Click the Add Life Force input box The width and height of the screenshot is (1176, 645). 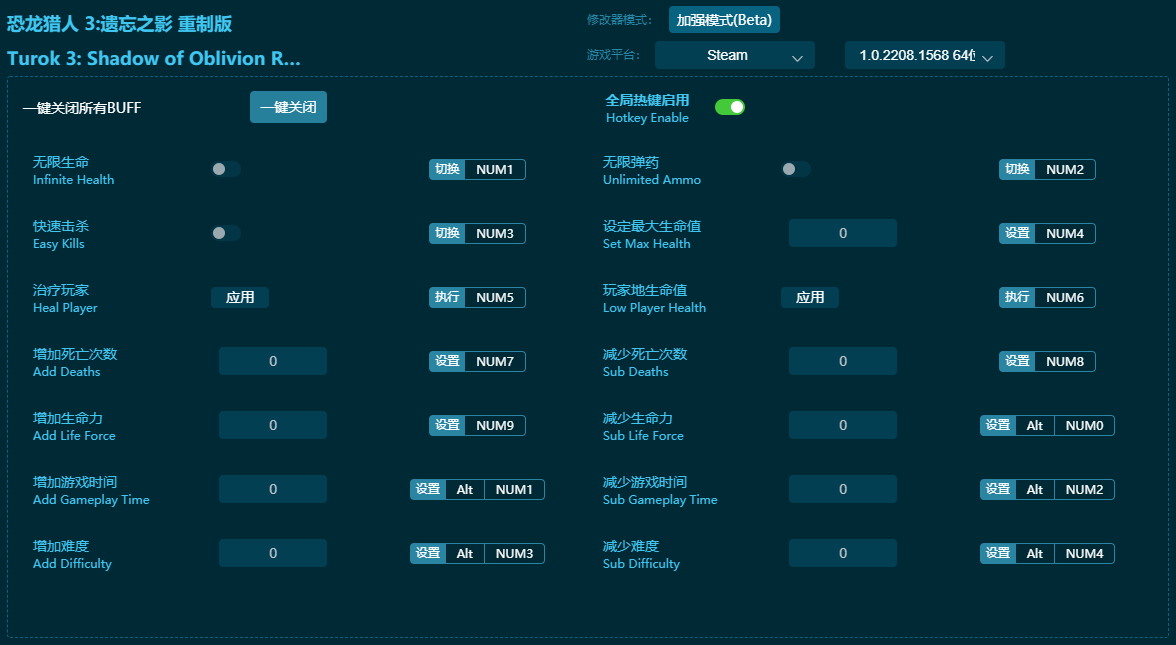pos(272,424)
